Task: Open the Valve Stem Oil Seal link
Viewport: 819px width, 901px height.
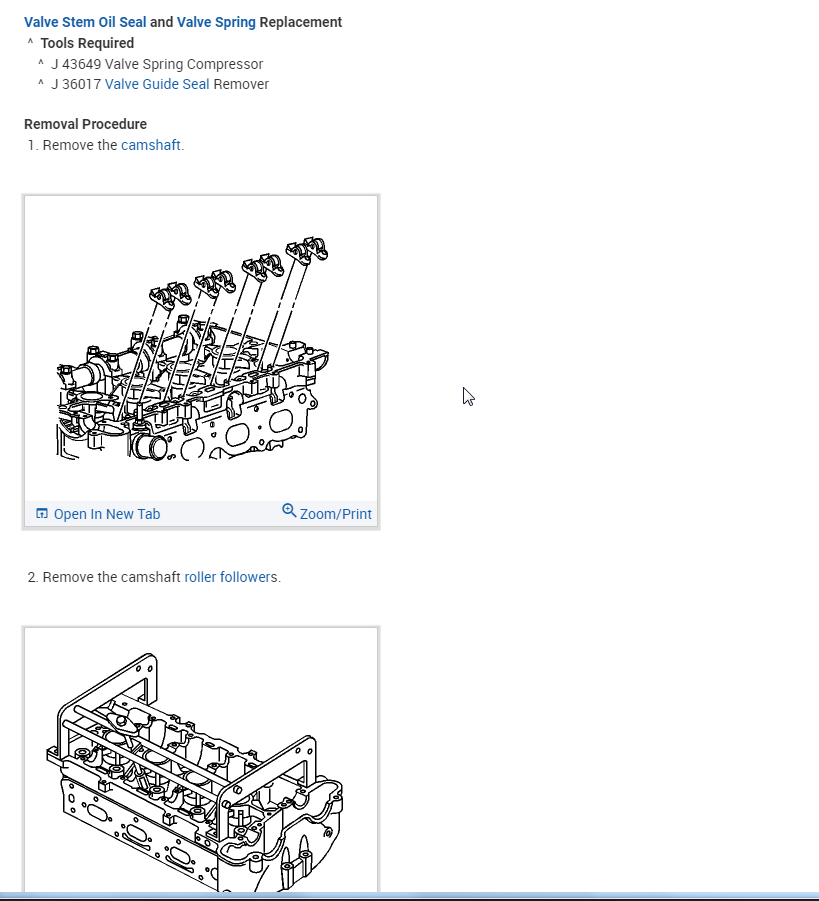Action: tap(85, 22)
